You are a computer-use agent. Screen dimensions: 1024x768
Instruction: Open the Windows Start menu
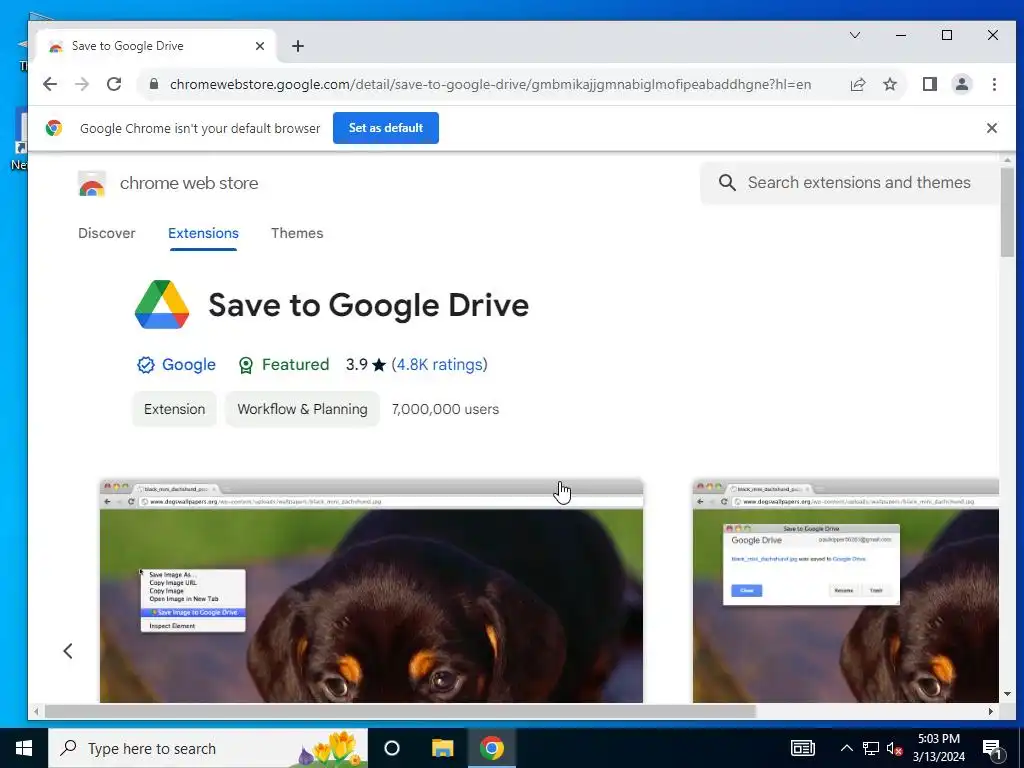click(x=24, y=748)
